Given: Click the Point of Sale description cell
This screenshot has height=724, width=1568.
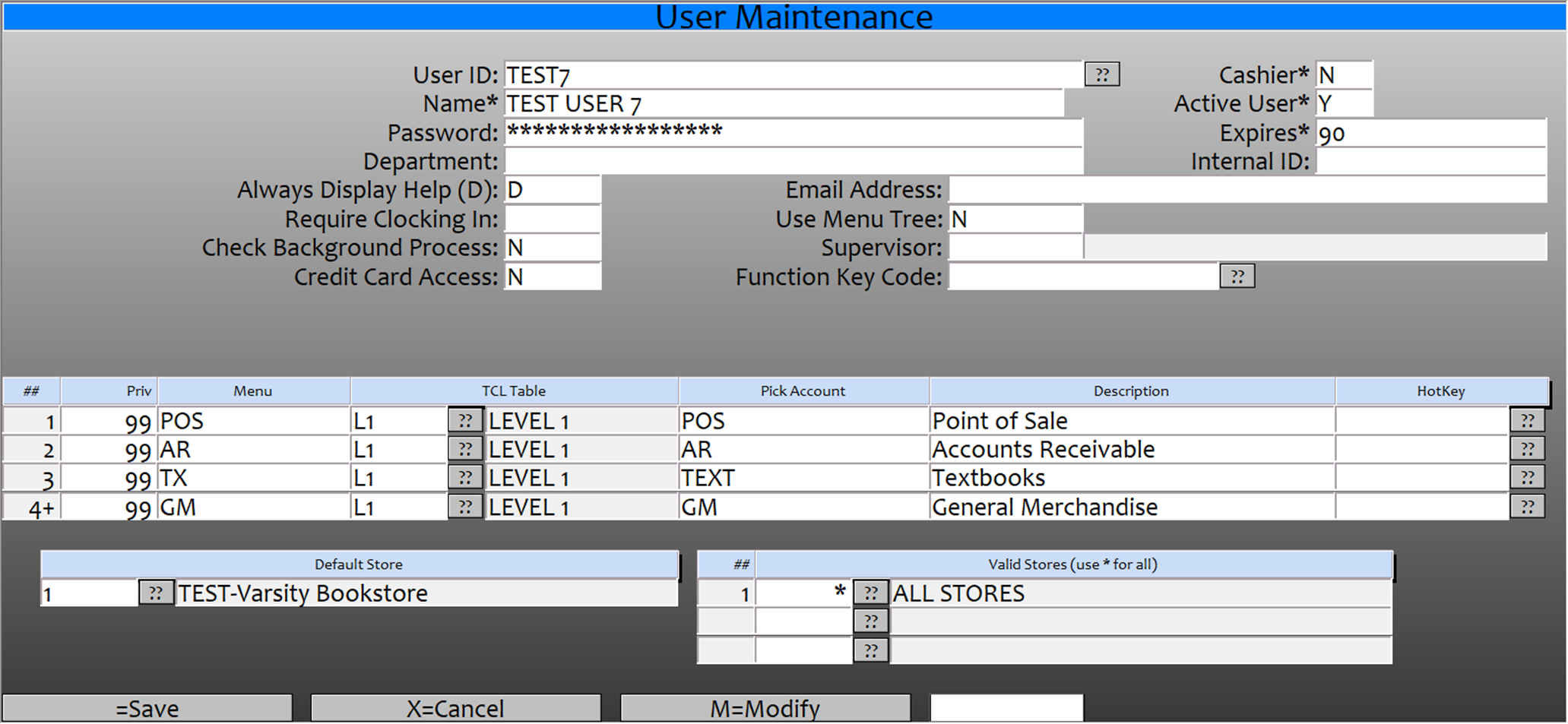Looking at the screenshot, I should pos(1132,421).
